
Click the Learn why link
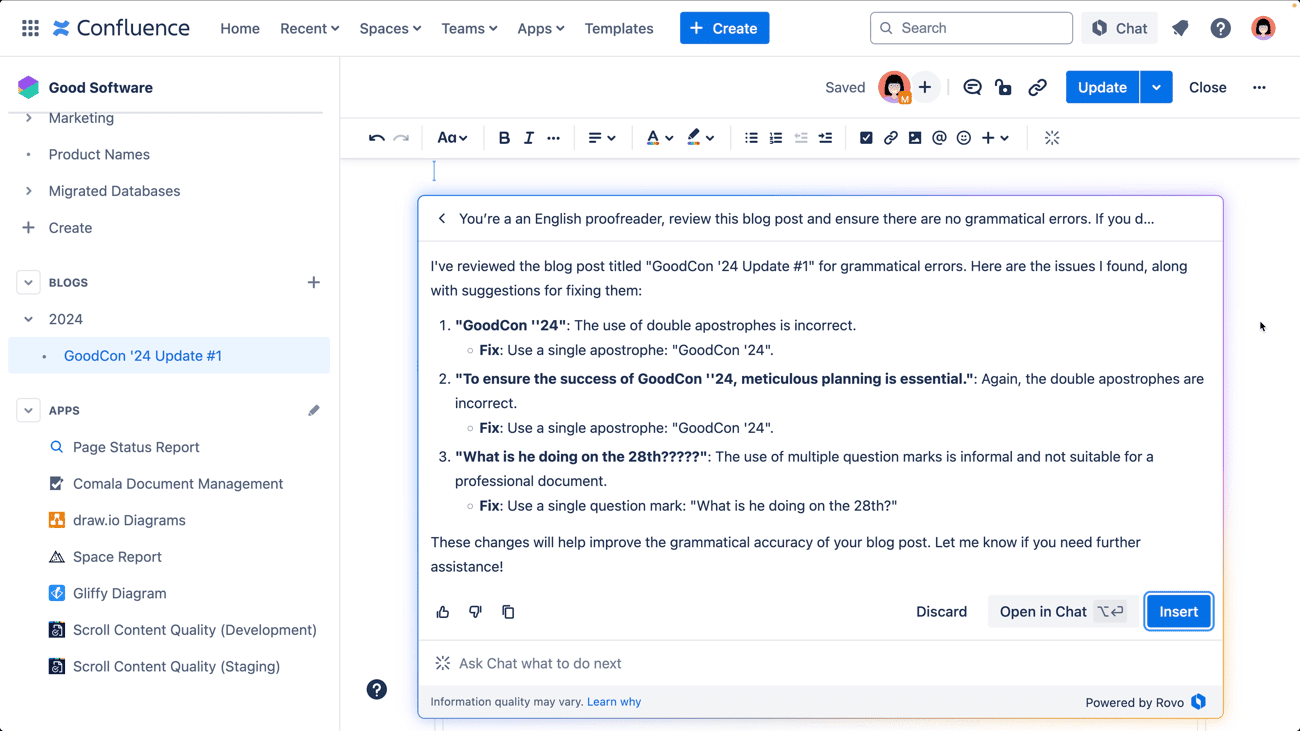pyautogui.click(x=614, y=702)
